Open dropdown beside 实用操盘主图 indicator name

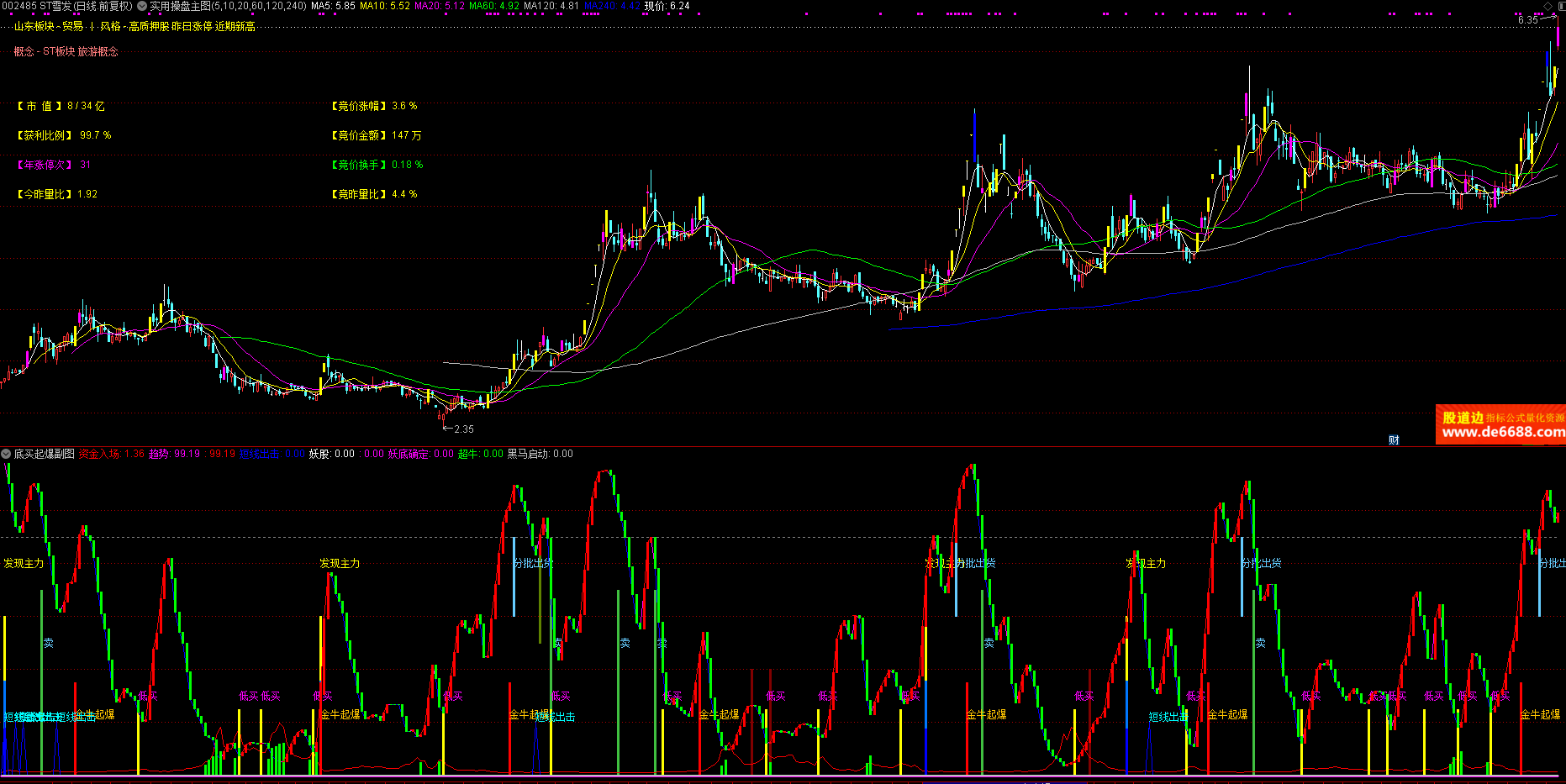point(142,6)
